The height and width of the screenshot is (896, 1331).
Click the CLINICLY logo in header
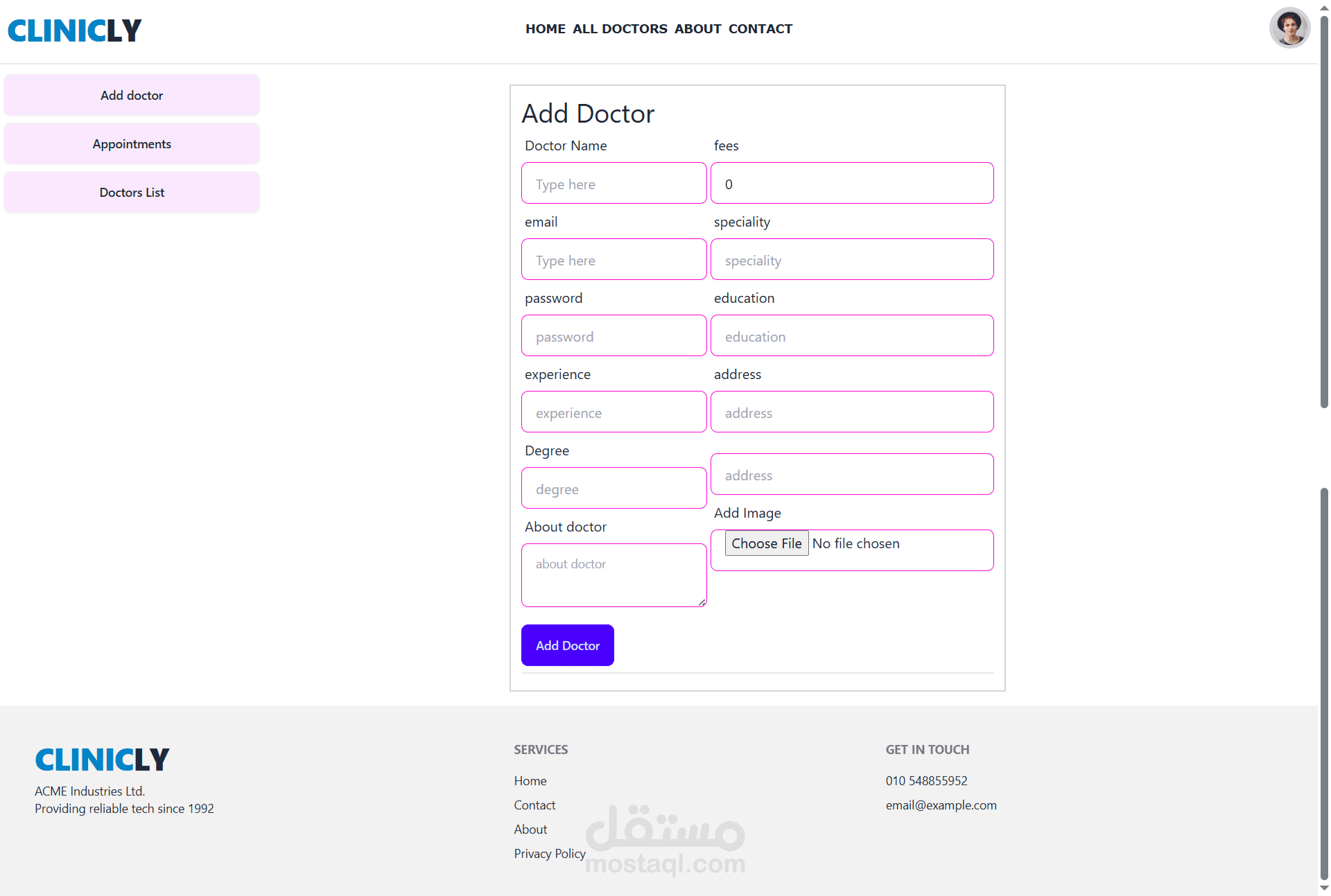[x=74, y=30]
